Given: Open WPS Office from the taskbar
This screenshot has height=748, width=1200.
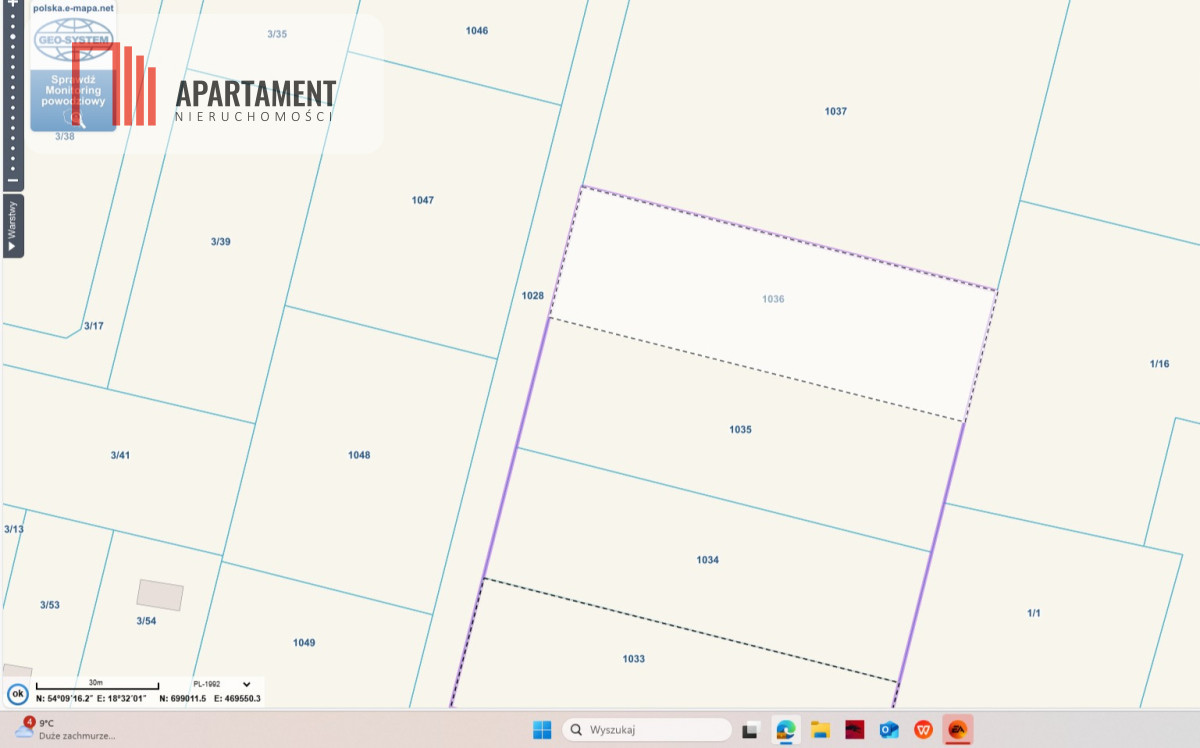Looking at the screenshot, I should click(x=923, y=730).
